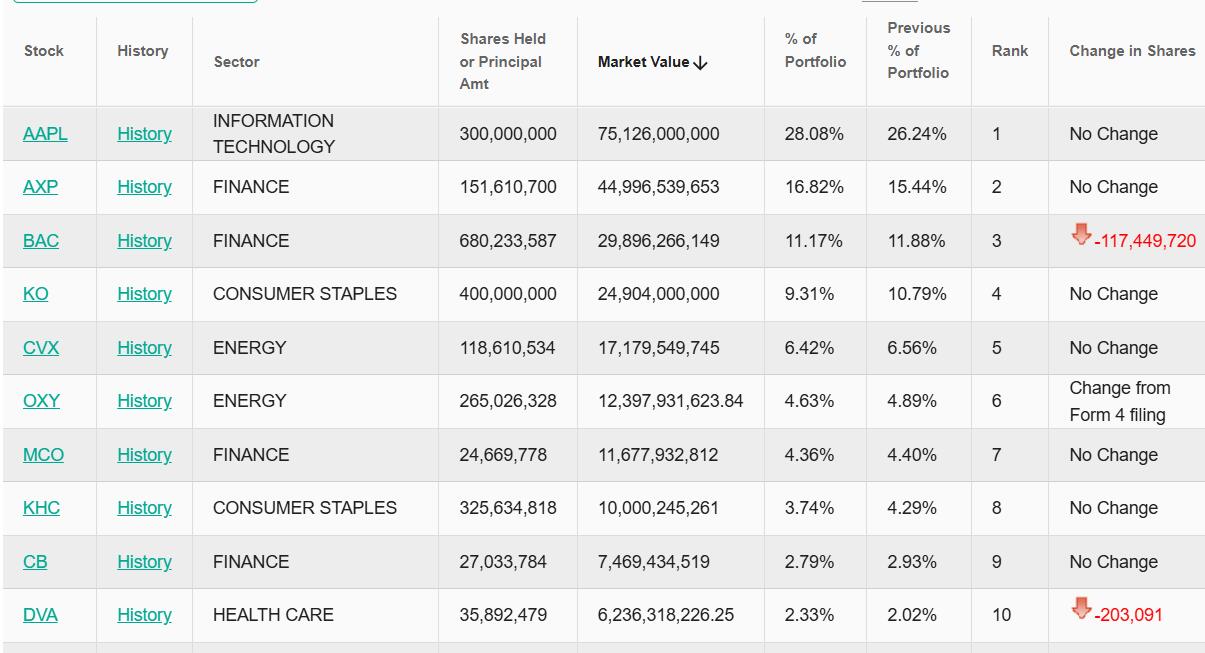Sort by Previous % of Portfolio header

click(918, 50)
